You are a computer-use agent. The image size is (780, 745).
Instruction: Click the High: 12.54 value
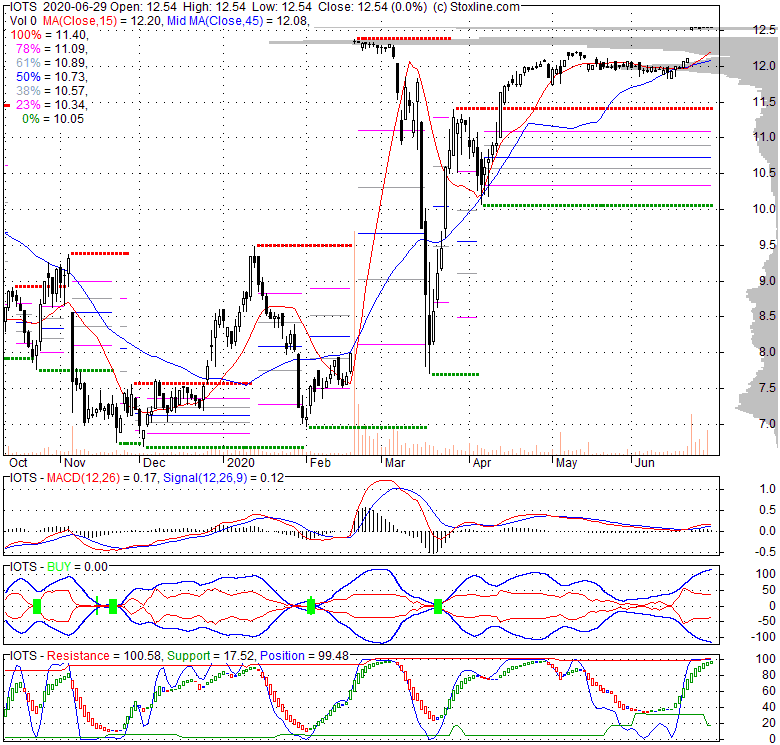[x=214, y=7]
